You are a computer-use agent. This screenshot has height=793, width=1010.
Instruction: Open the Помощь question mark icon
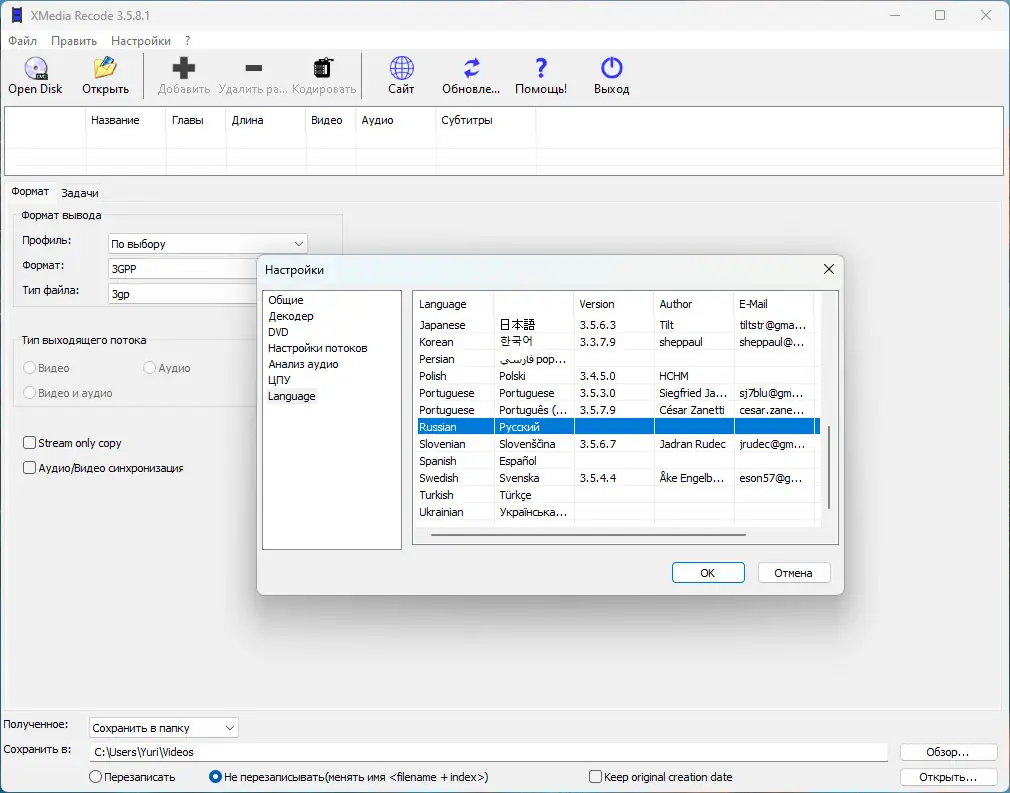point(541,69)
